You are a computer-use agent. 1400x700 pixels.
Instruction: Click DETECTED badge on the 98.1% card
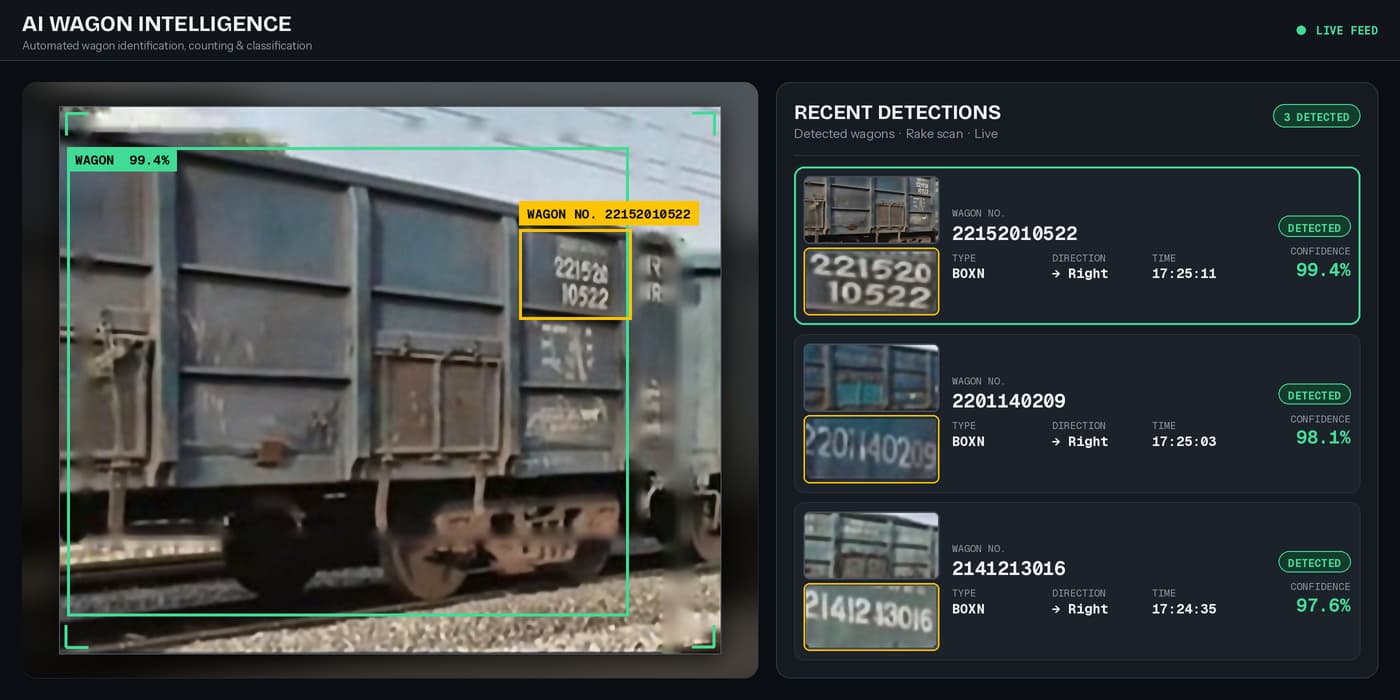pos(1314,395)
